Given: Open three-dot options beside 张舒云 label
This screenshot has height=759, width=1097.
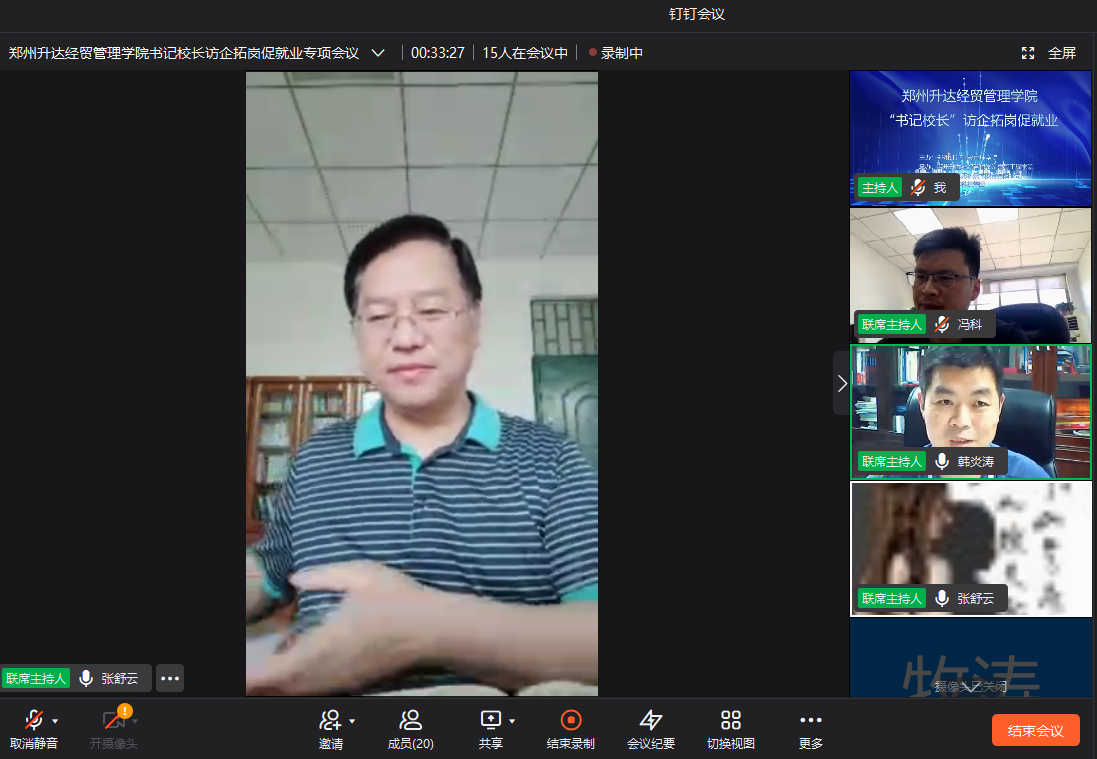Looking at the screenshot, I should click(170, 678).
